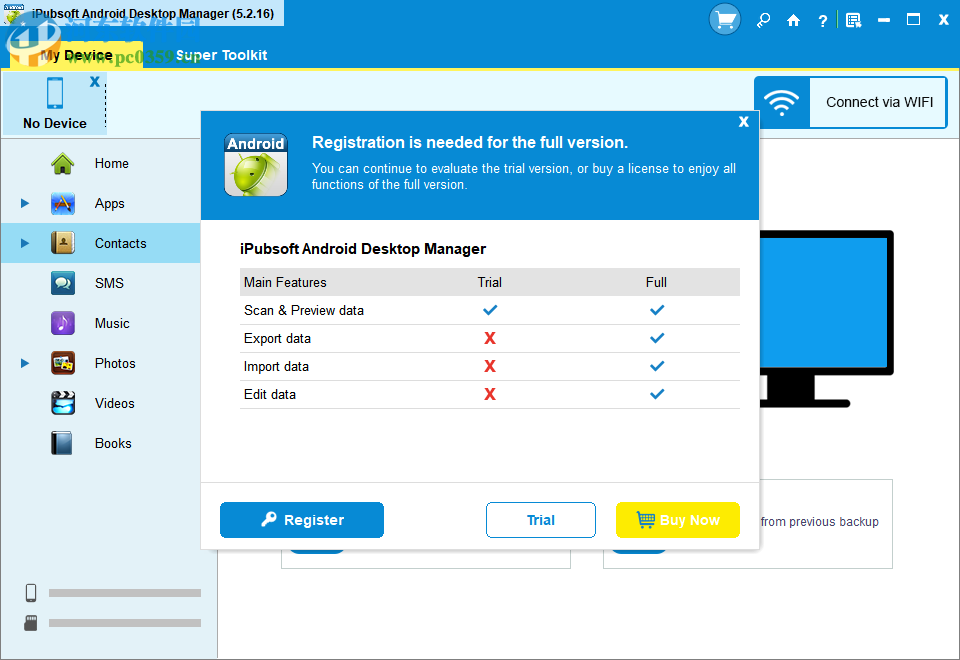This screenshot has height=660, width=960.
Task: Open the search magnifier in the title bar
Action: pos(762,19)
